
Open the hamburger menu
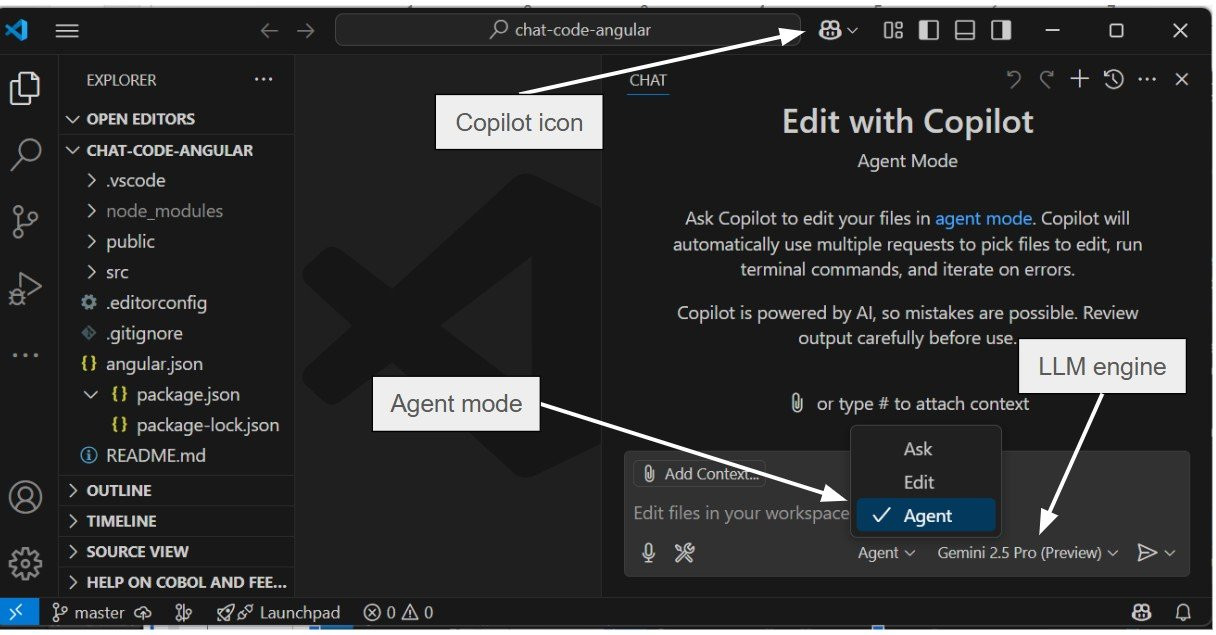tap(67, 30)
